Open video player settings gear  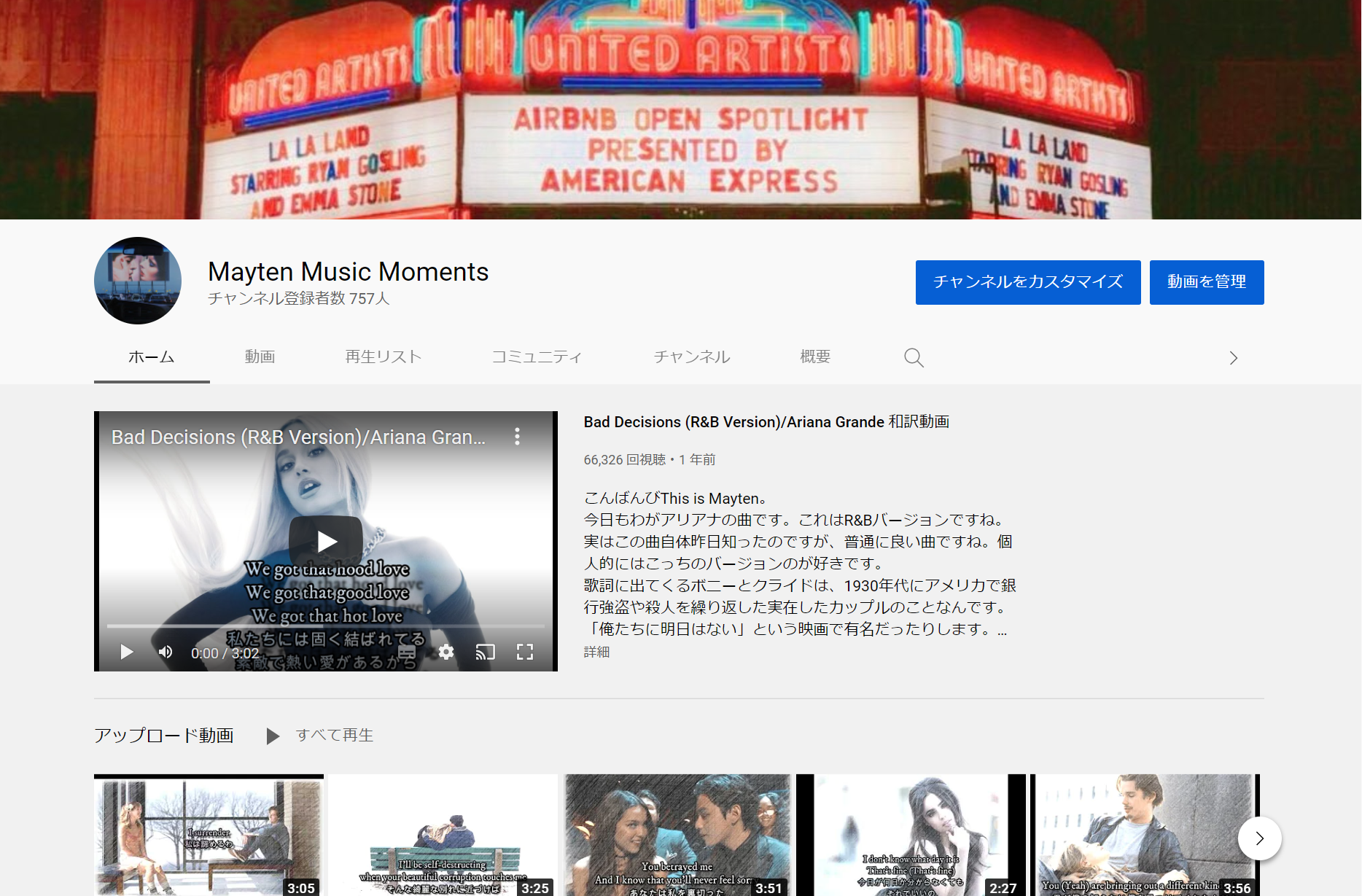pos(446,652)
